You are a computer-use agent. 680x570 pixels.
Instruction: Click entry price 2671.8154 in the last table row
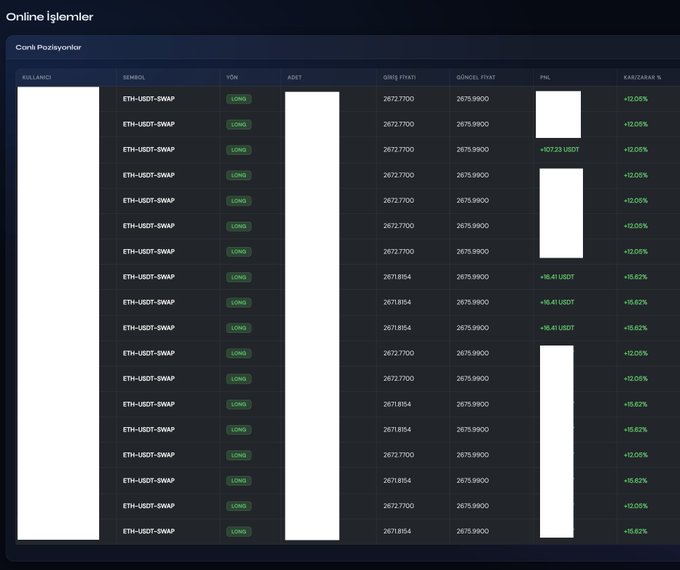point(397,531)
